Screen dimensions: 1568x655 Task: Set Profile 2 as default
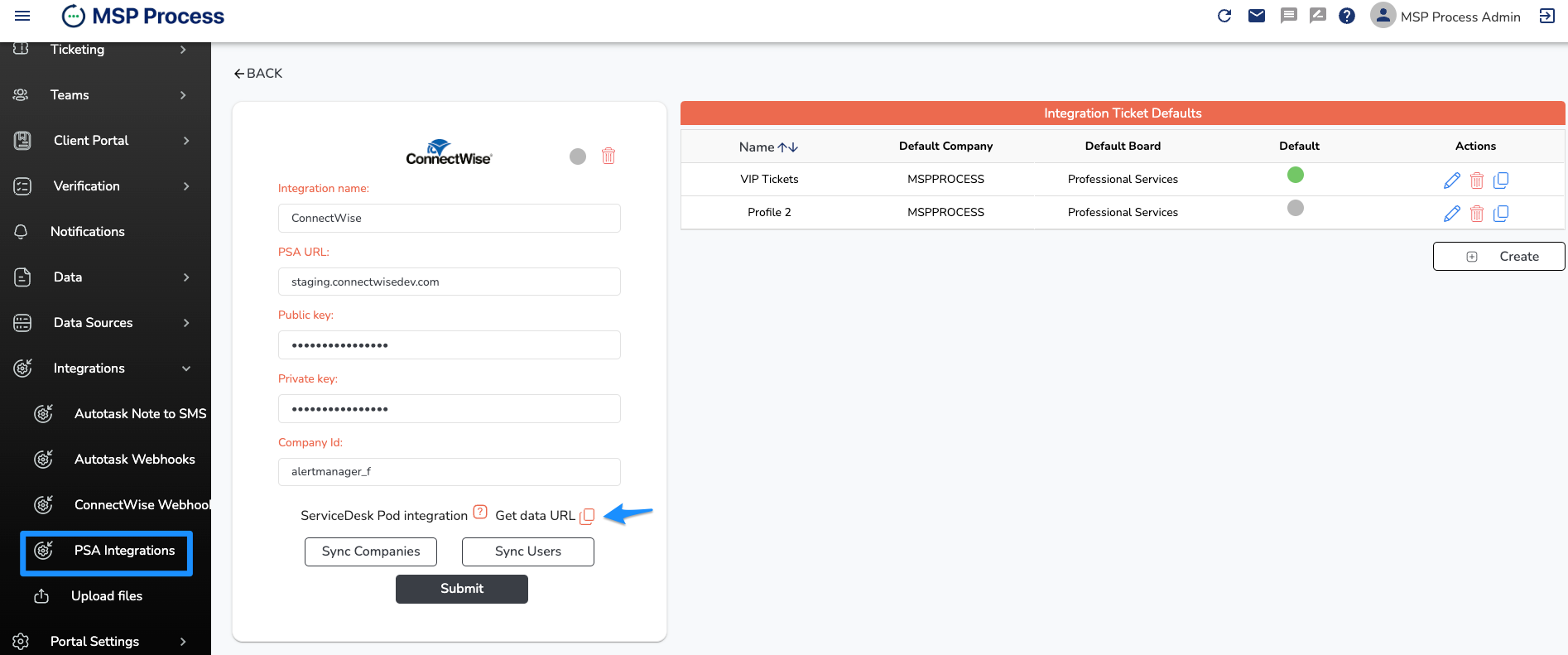click(x=1296, y=208)
